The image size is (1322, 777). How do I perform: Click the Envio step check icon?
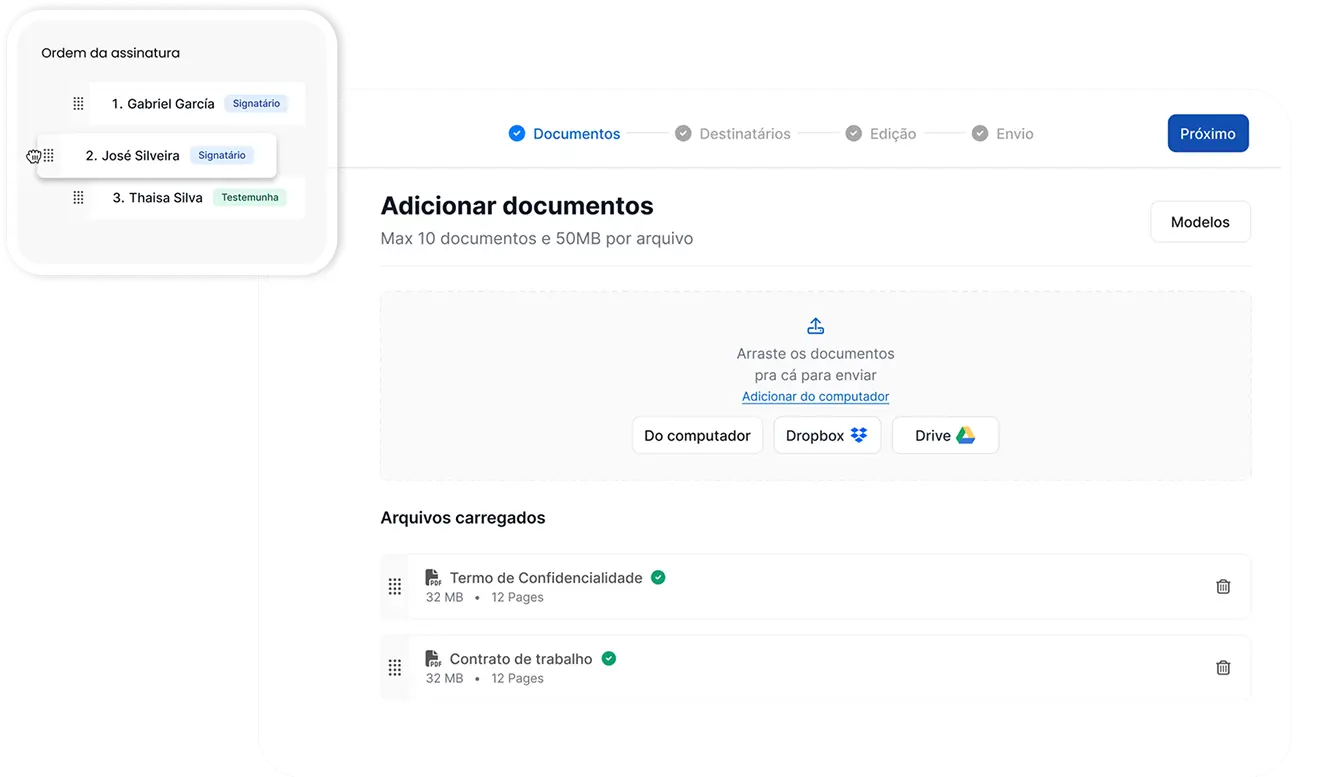tap(980, 133)
